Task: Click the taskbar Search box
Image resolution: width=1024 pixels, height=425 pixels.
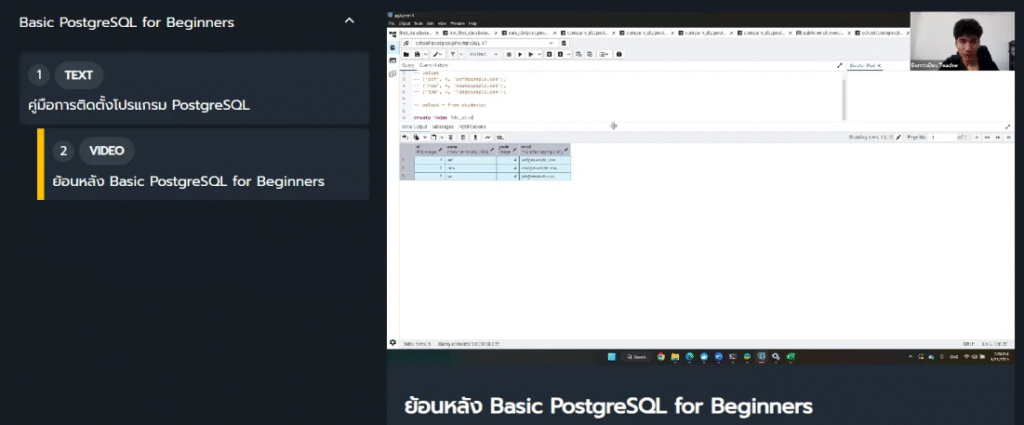Action: [x=637, y=356]
